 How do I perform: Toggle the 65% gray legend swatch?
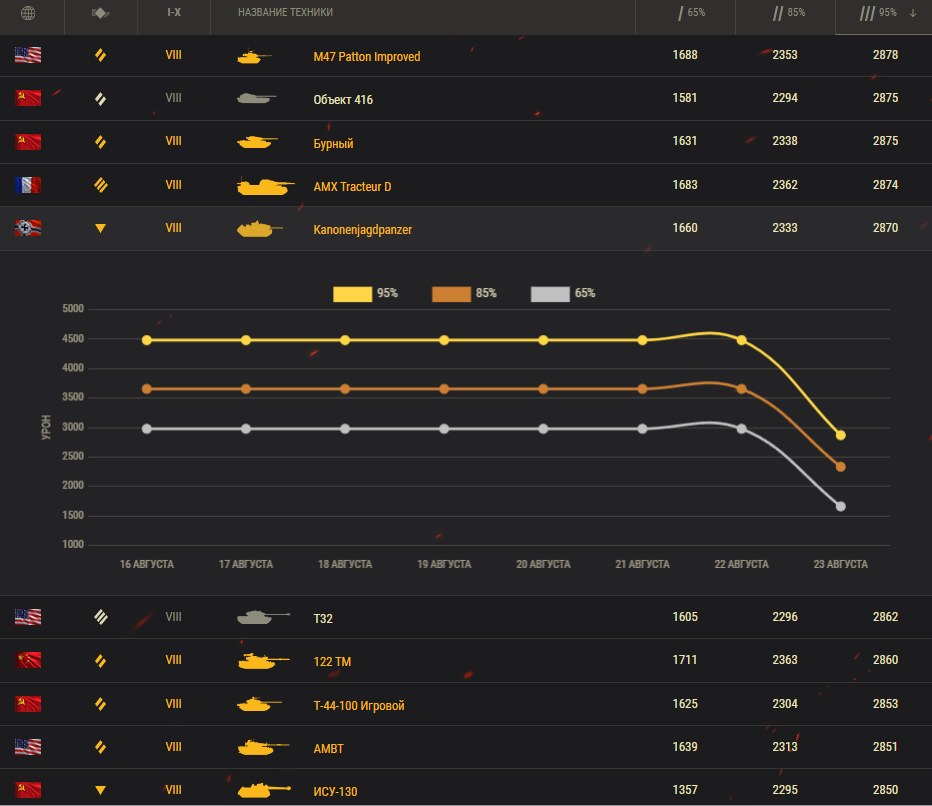click(550, 294)
